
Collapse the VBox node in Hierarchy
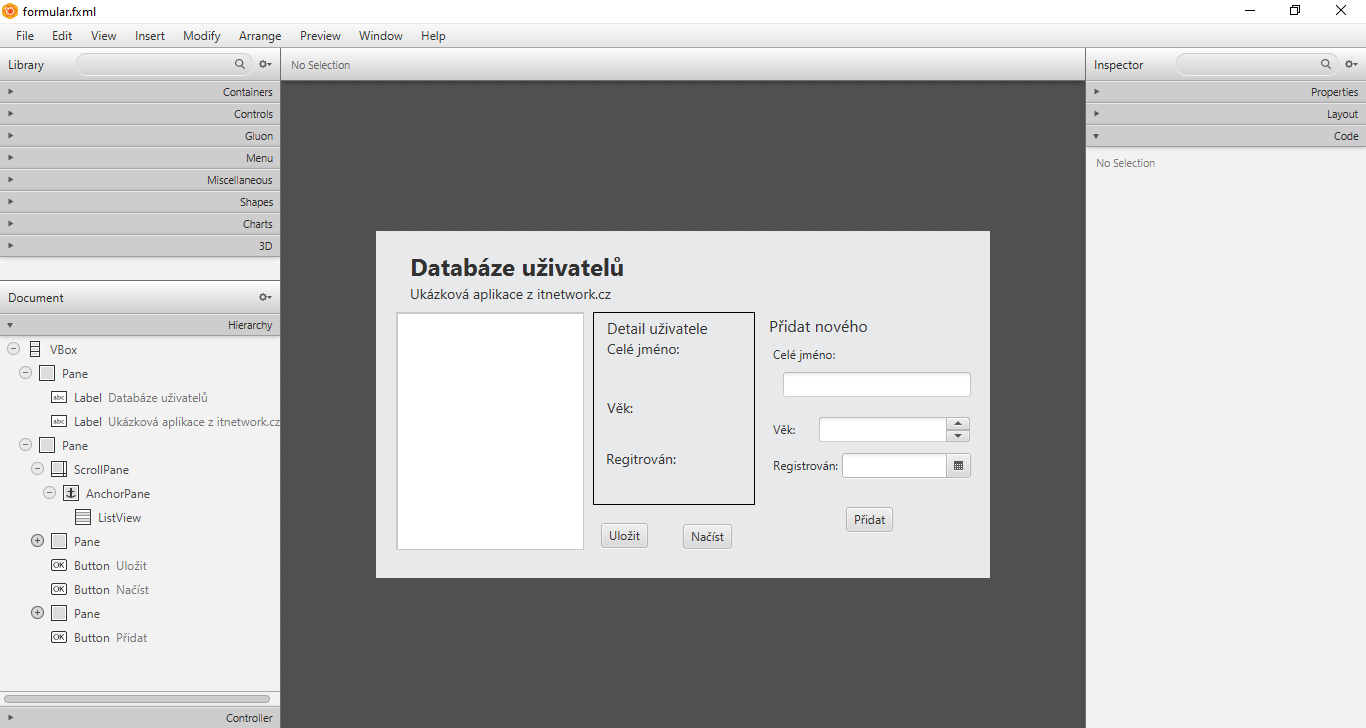13,349
